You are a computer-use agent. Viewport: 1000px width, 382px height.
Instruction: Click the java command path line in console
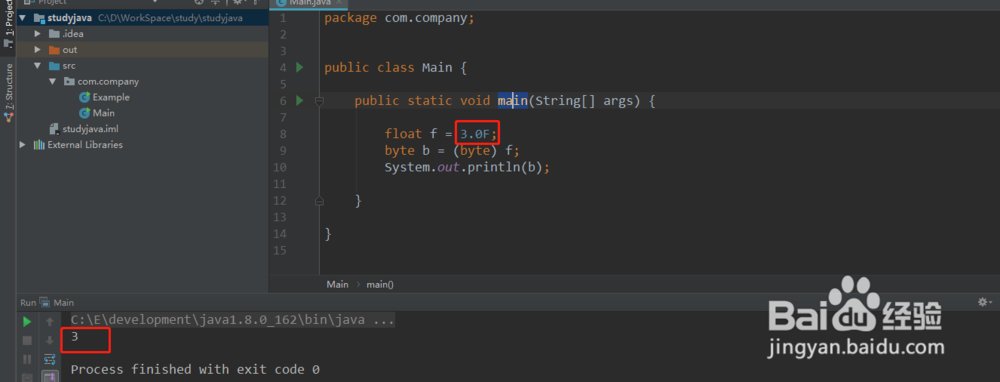pyautogui.click(x=233, y=320)
